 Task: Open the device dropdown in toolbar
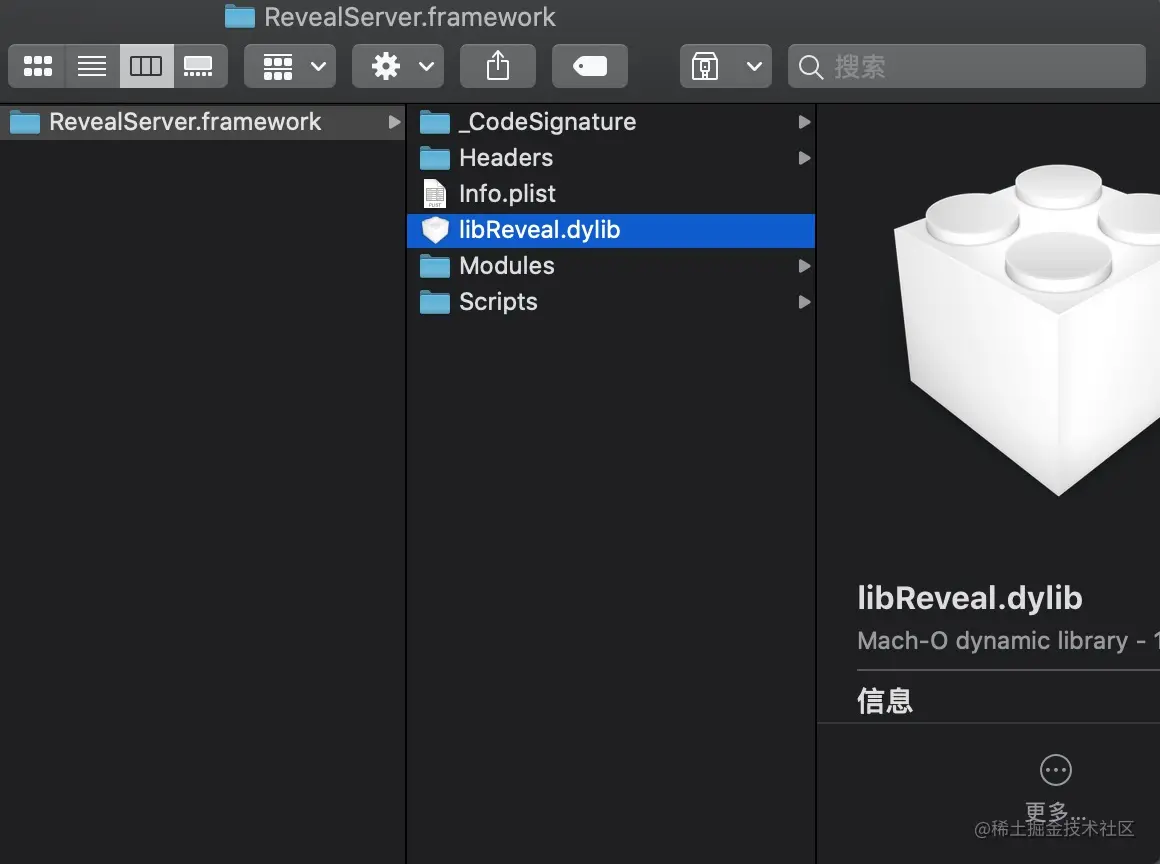click(x=725, y=67)
